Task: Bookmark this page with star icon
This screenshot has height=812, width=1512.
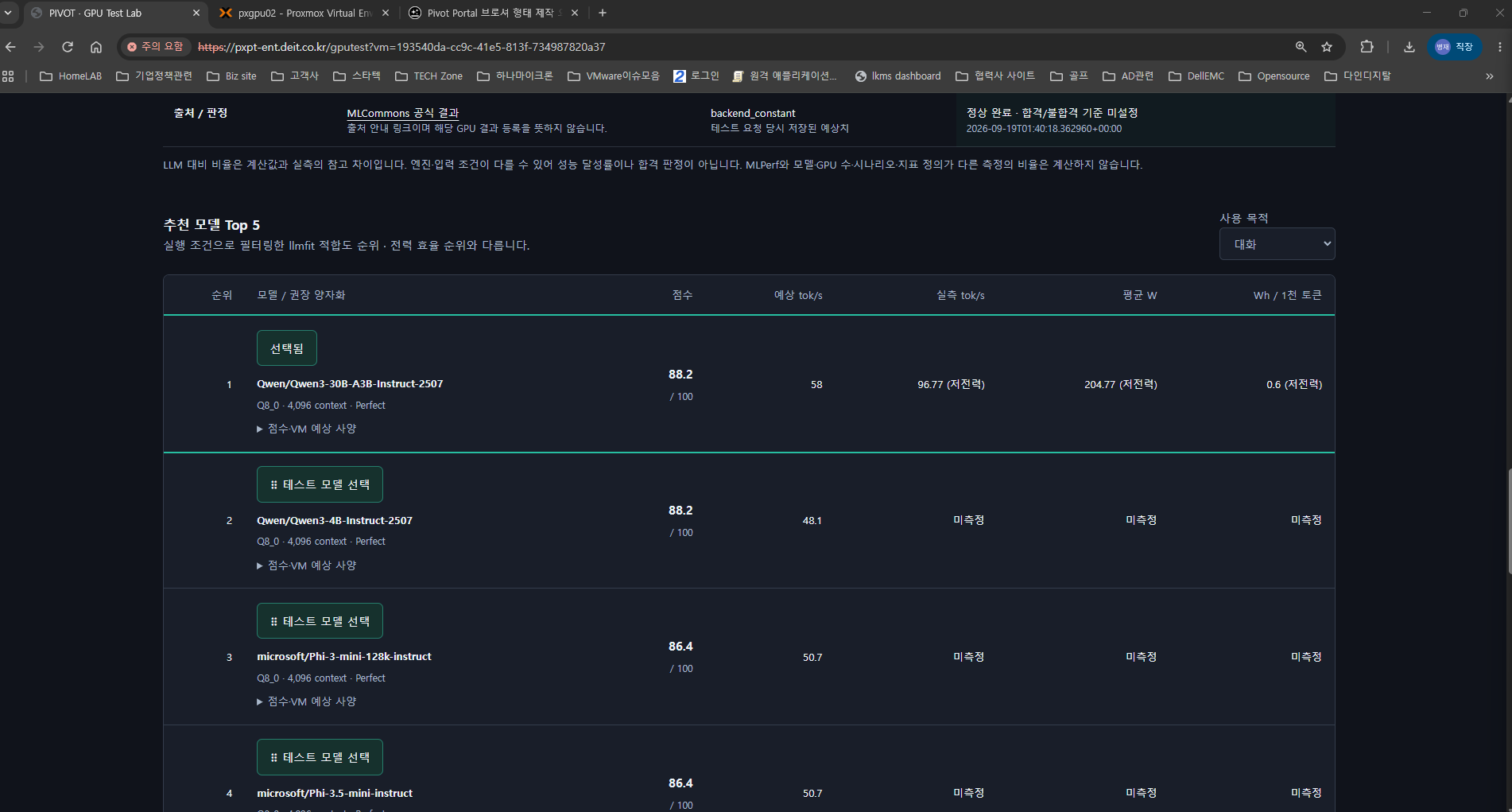Action: coord(1327,47)
